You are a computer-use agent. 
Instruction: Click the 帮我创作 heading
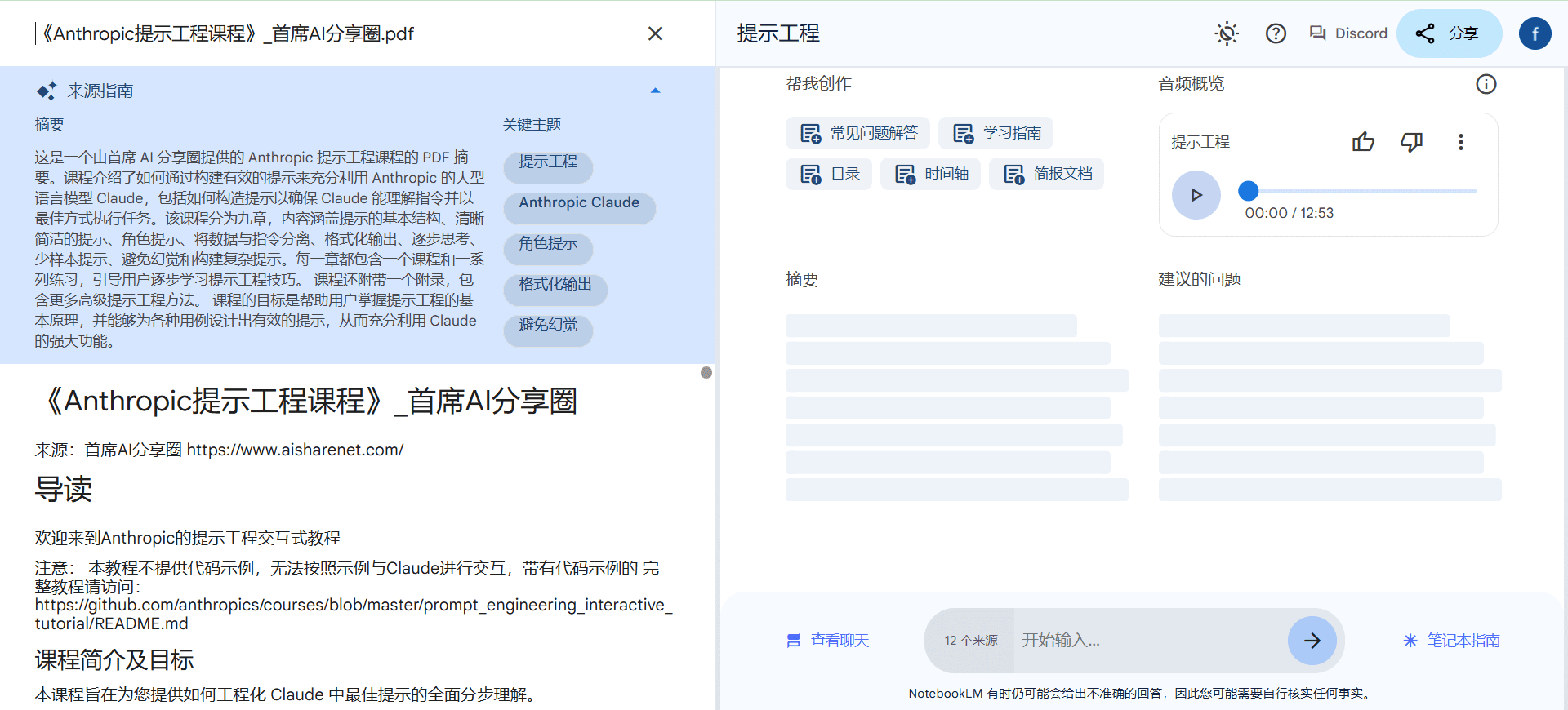coord(818,84)
